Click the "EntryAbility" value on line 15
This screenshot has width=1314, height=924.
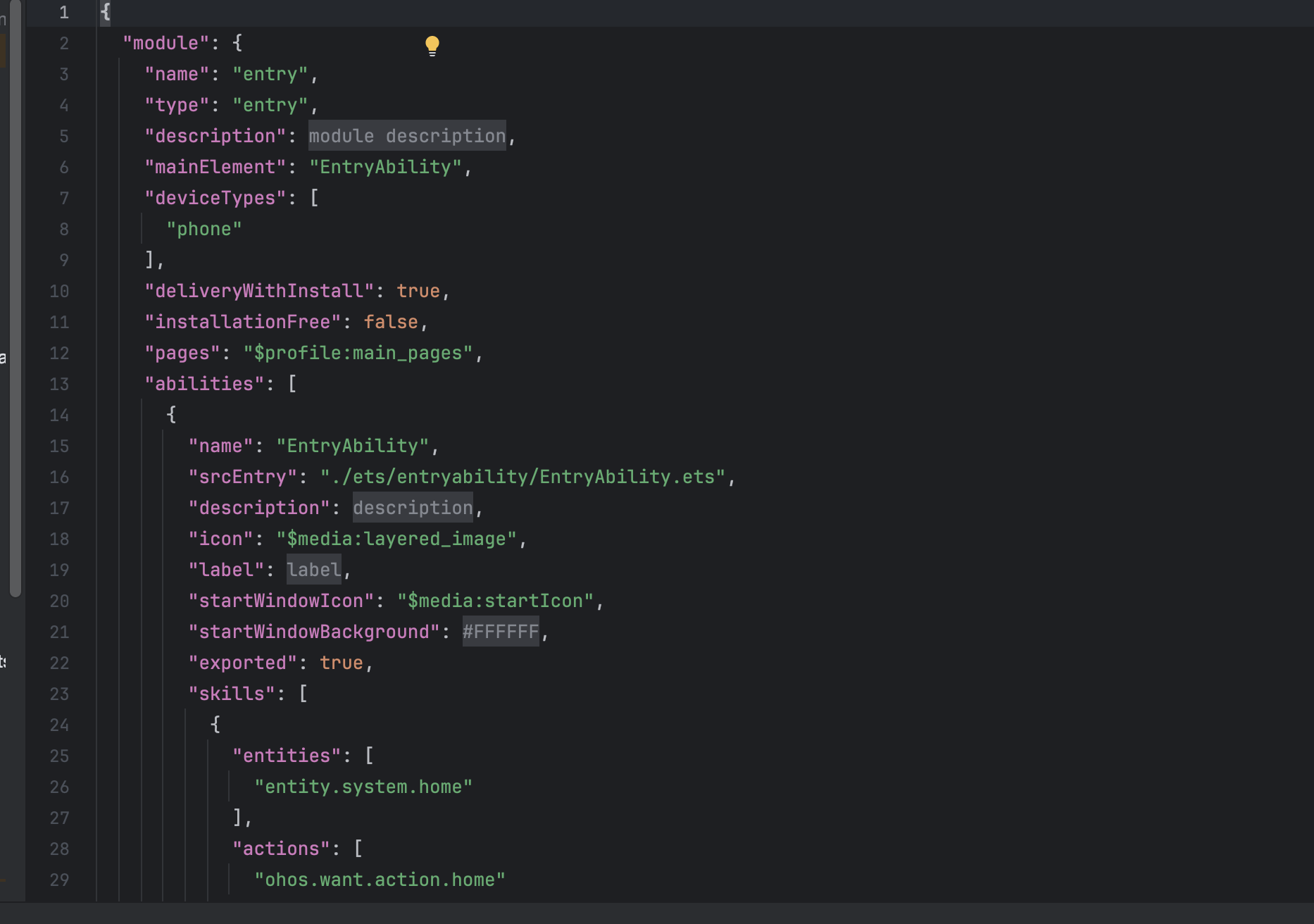point(353,446)
